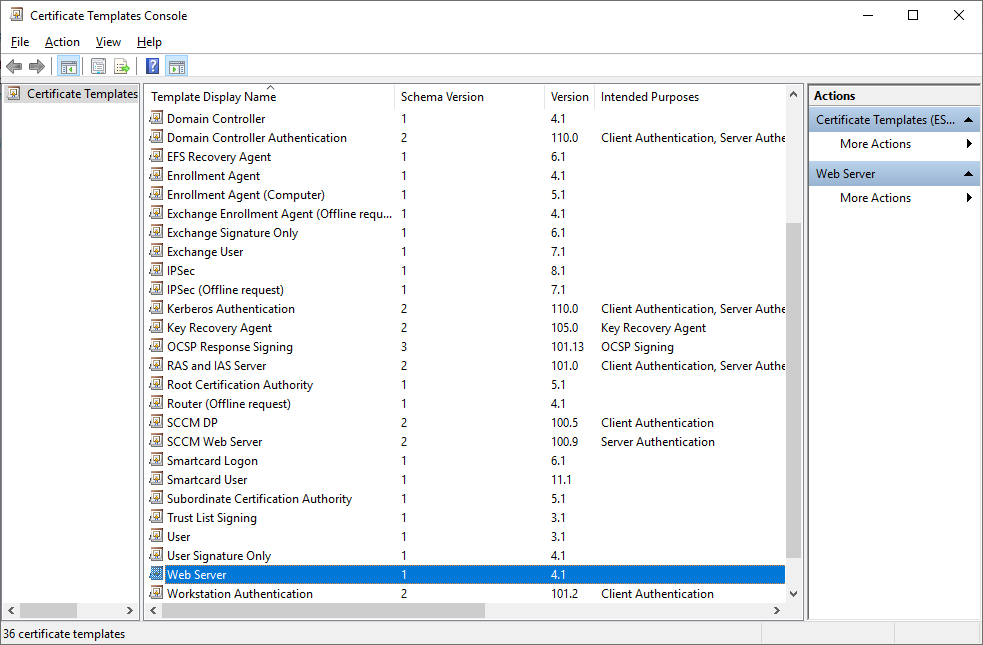The image size is (983, 645).
Task: Open the File menu
Action: pyautogui.click(x=20, y=42)
